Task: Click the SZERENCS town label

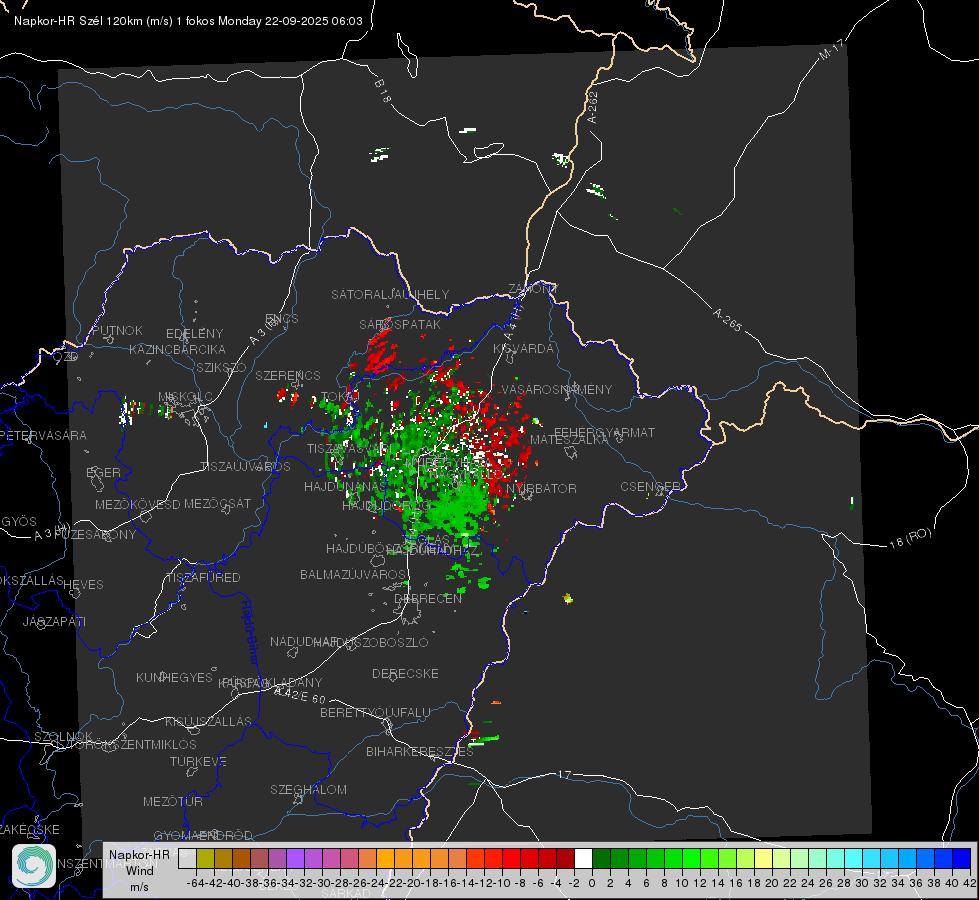Action: click(x=288, y=375)
